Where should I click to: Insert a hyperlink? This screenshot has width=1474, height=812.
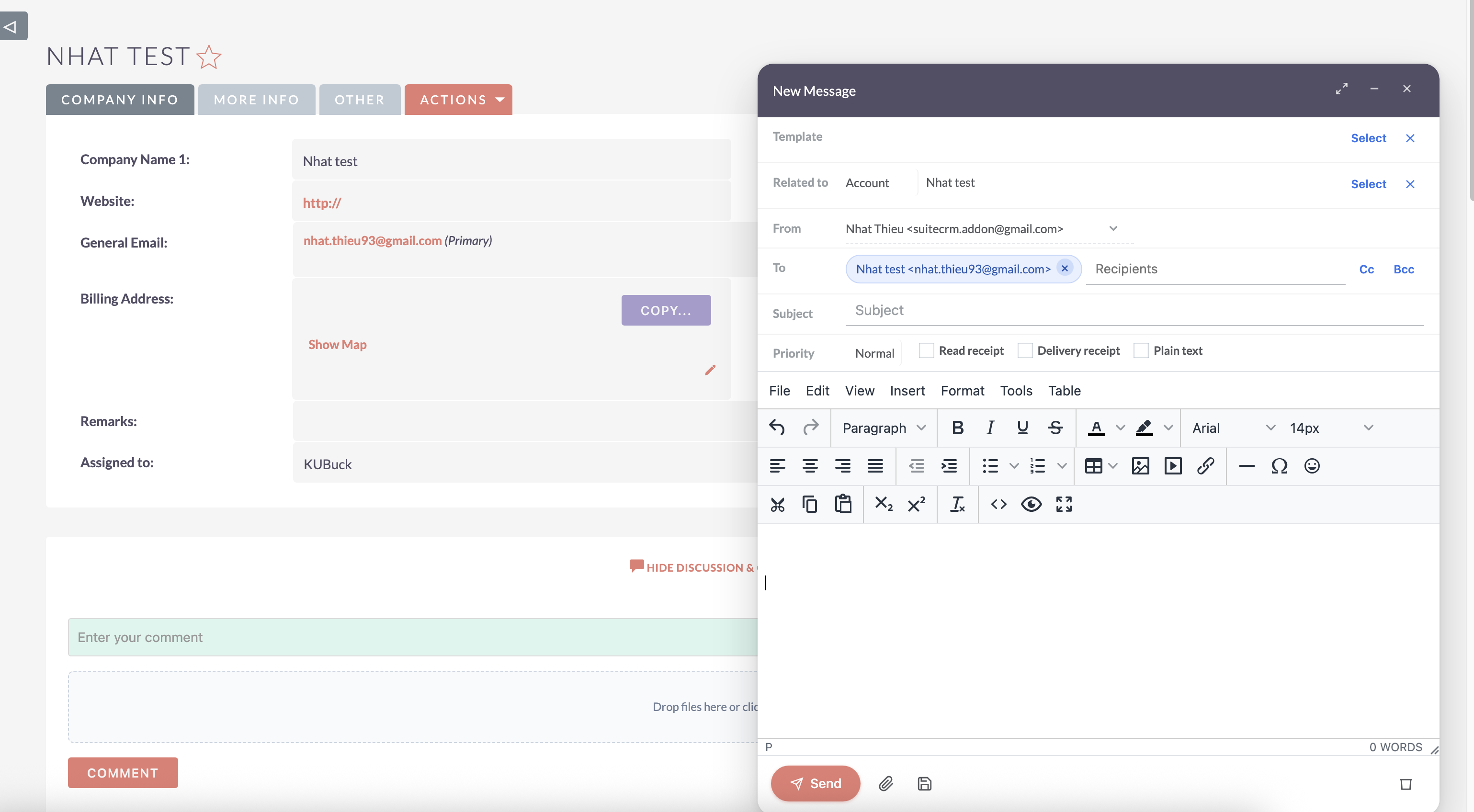pos(1206,466)
